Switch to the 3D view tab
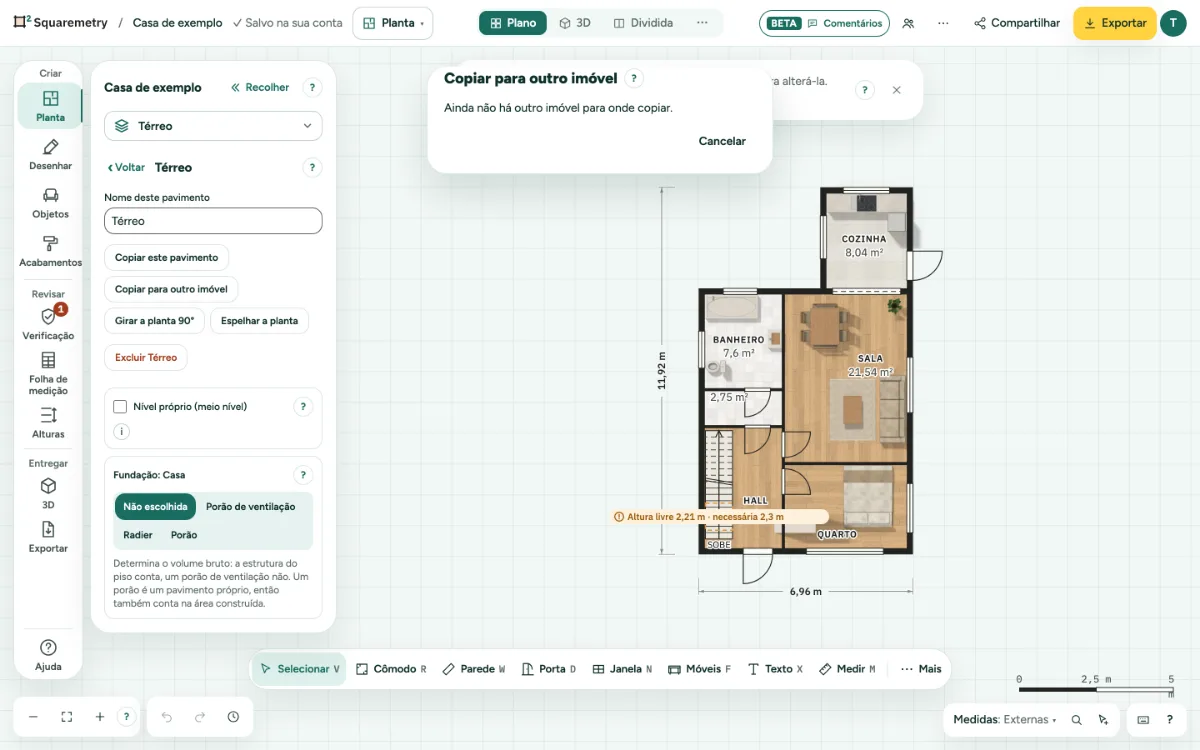This screenshot has height=750, width=1200. pos(575,23)
